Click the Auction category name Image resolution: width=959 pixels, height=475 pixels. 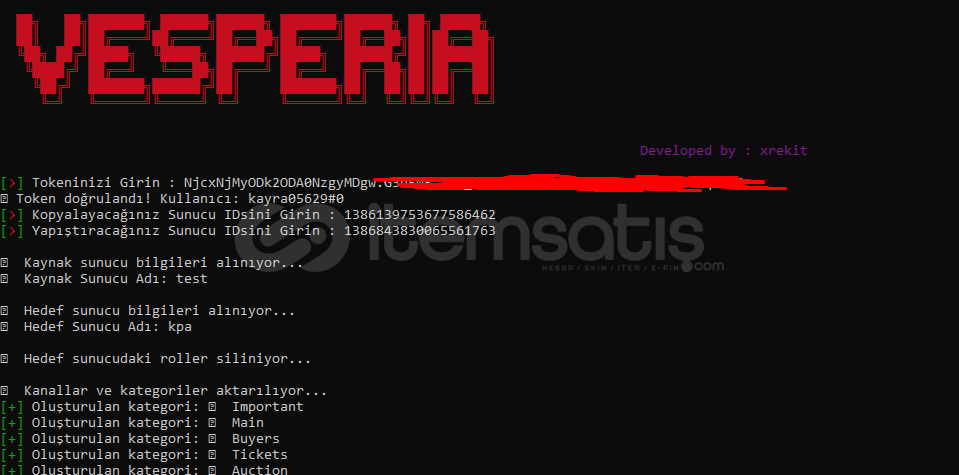259,469
